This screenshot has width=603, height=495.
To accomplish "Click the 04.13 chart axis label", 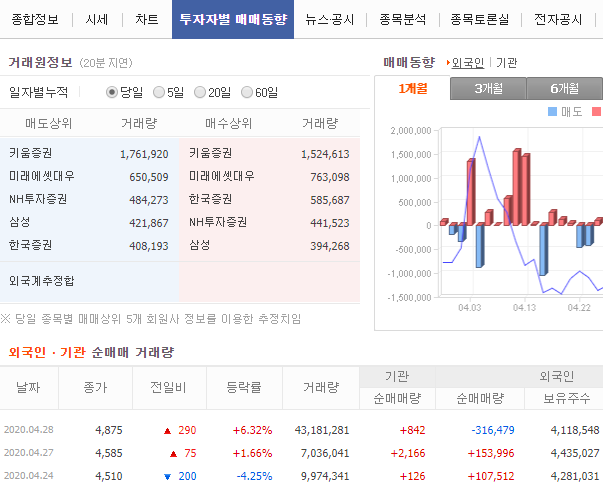I will 524,308.
